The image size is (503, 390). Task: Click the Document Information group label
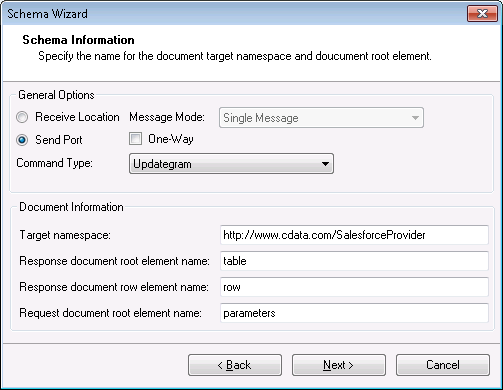click(71, 207)
